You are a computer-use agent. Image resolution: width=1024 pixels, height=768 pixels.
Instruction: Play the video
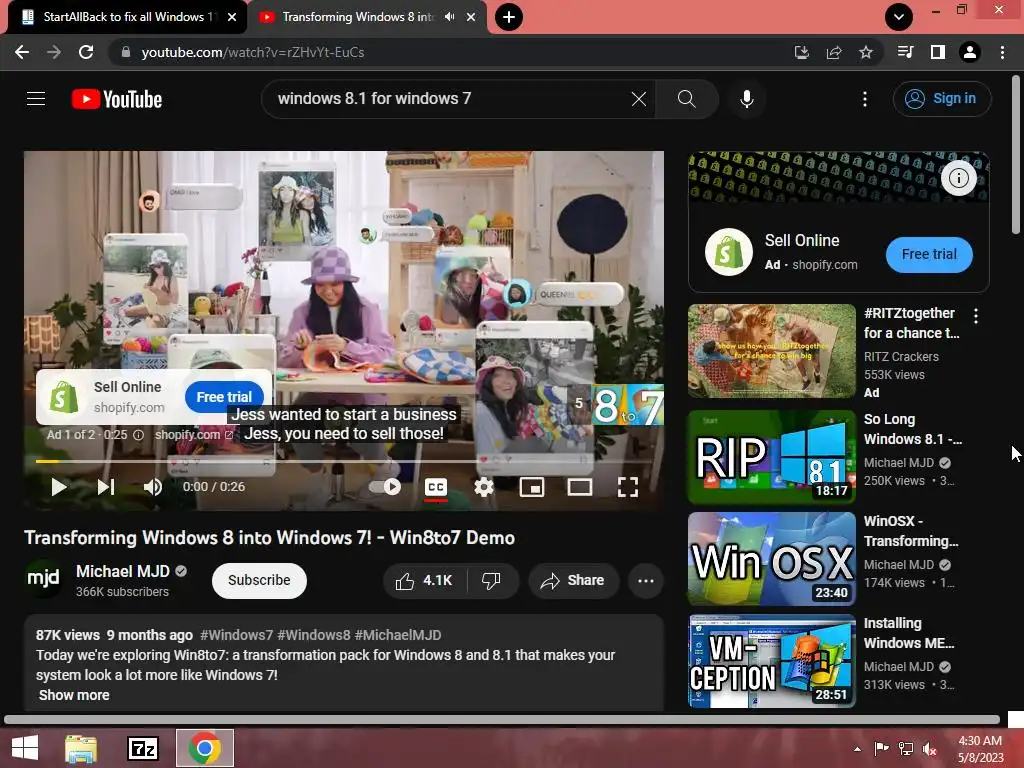coord(59,487)
